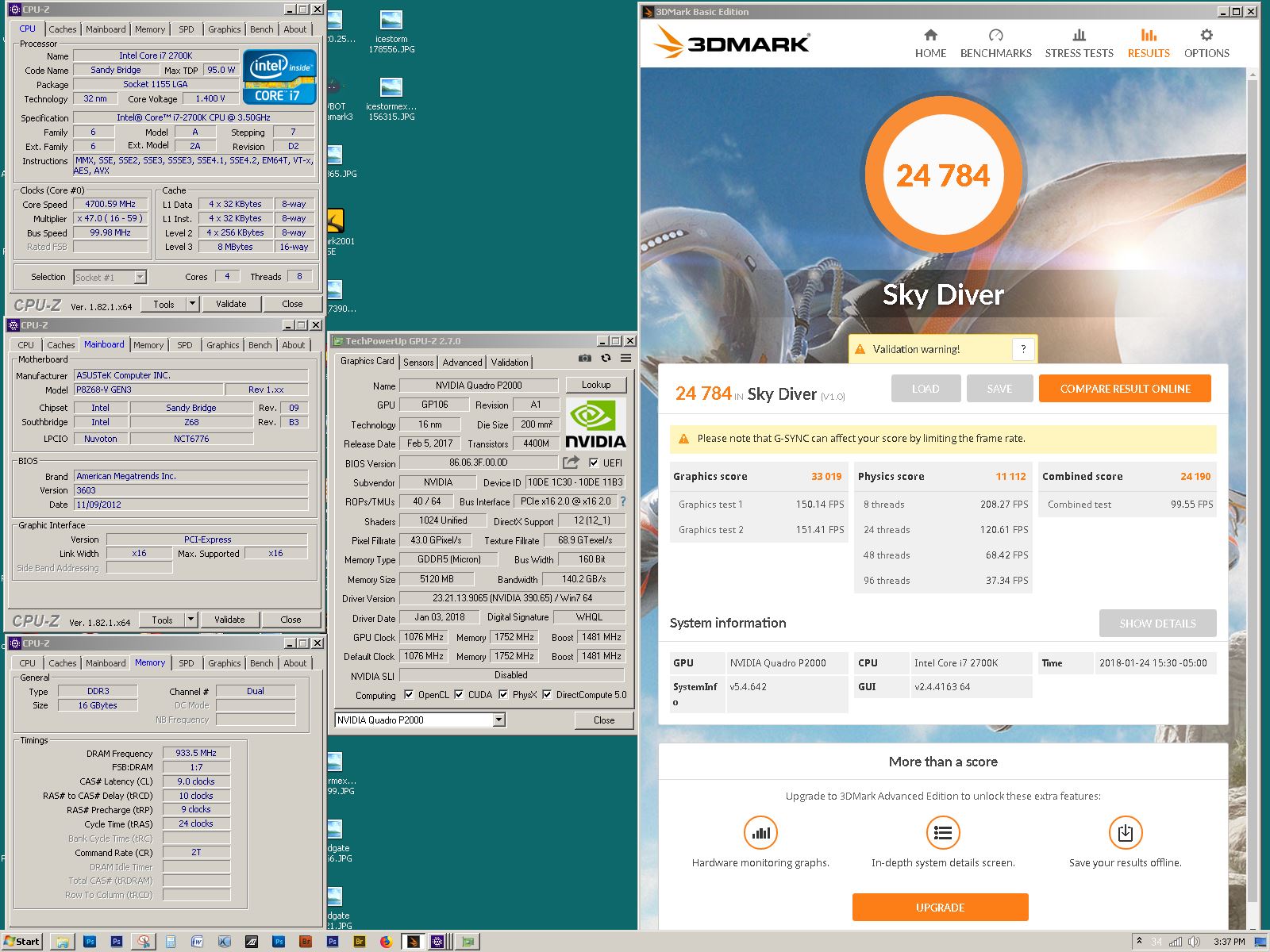Open 3DMark OPTIONS gear

point(1206,44)
